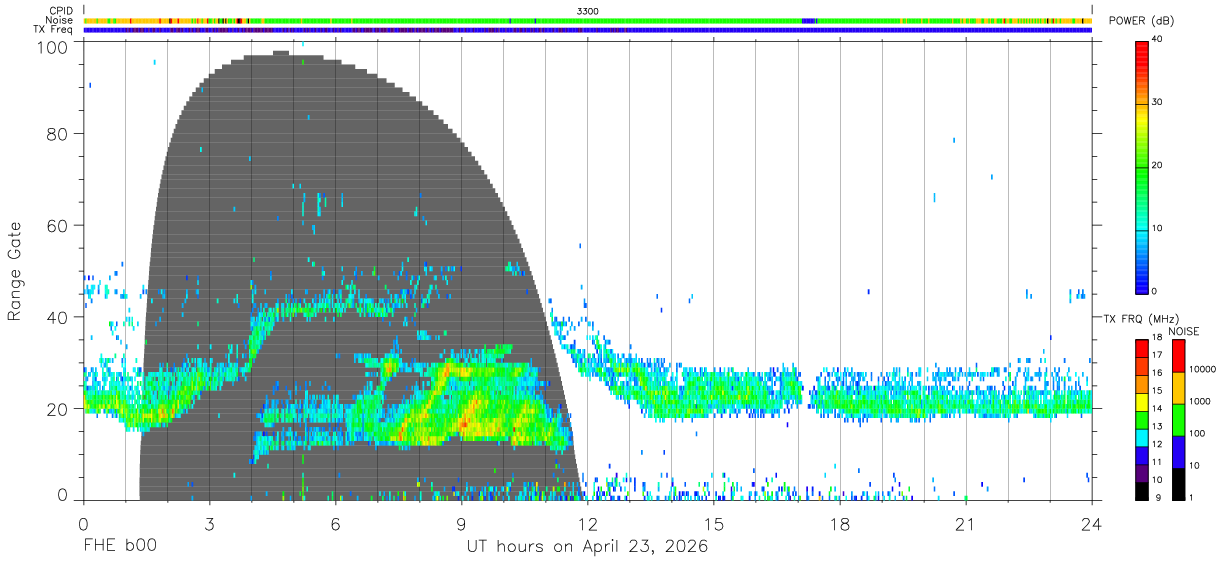Click the noise legend label 1
This screenshot has width=1228, height=567.
(1193, 497)
